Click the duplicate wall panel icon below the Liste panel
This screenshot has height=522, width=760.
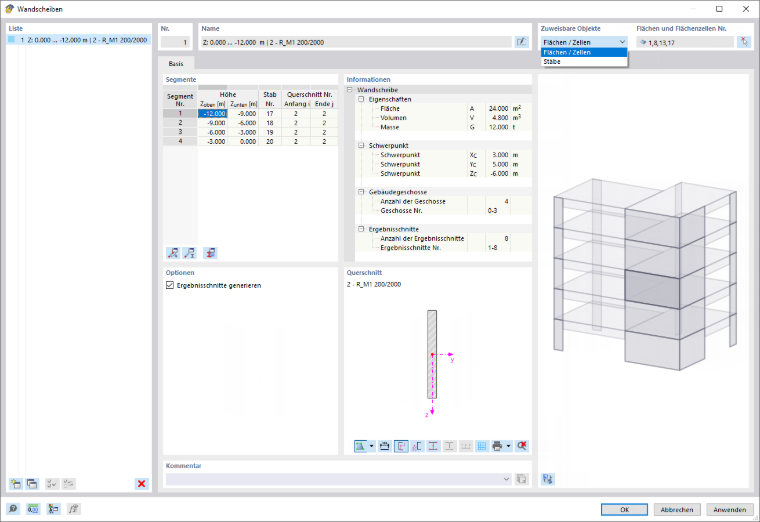(32, 483)
